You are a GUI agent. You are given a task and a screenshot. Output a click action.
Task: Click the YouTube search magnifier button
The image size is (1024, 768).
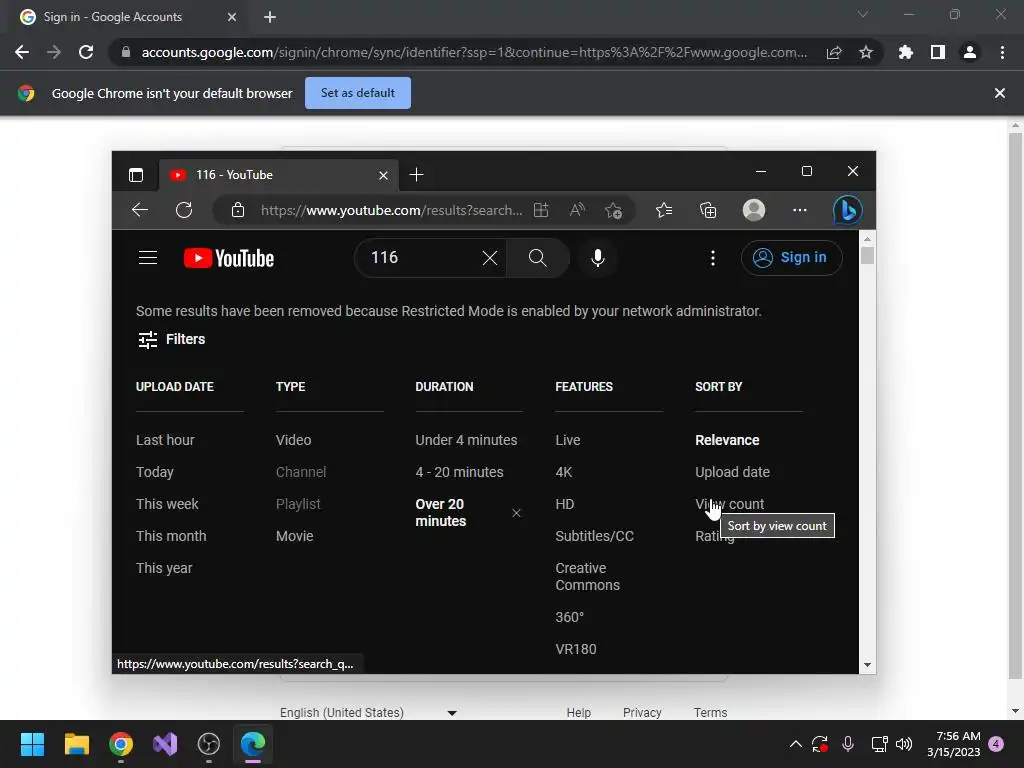[x=537, y=258]
